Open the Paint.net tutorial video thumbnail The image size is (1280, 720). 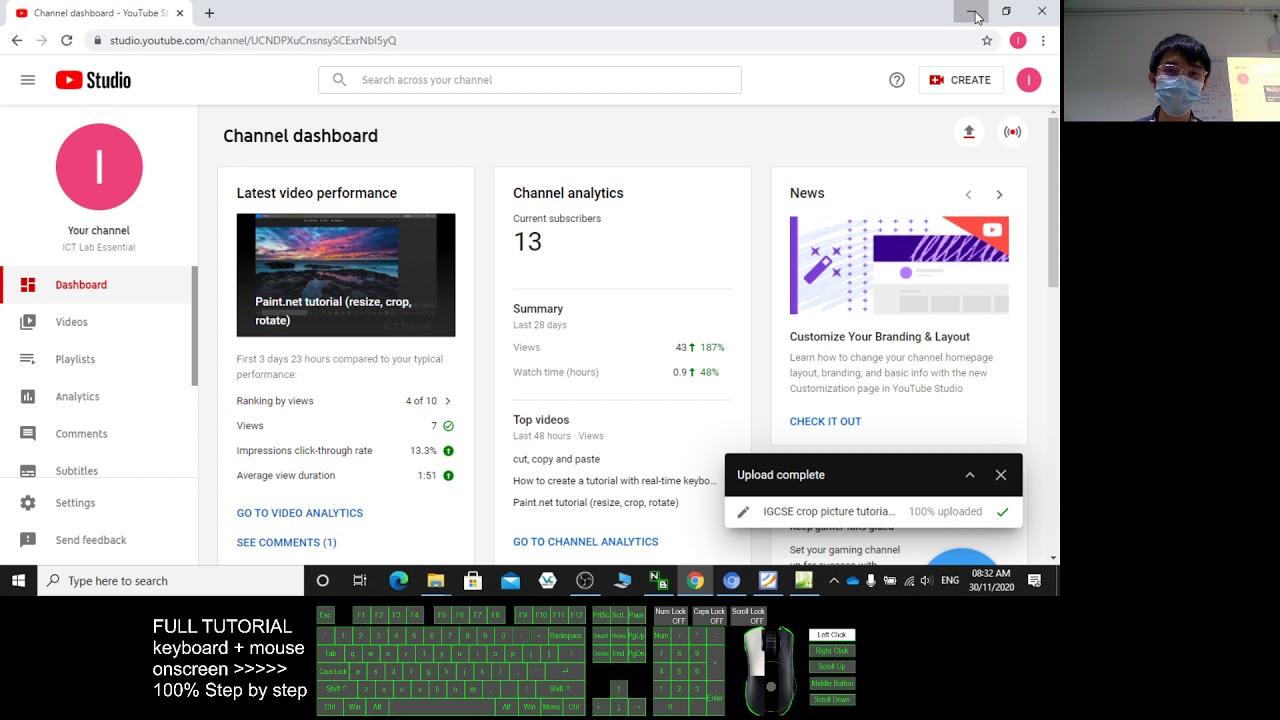346,275
